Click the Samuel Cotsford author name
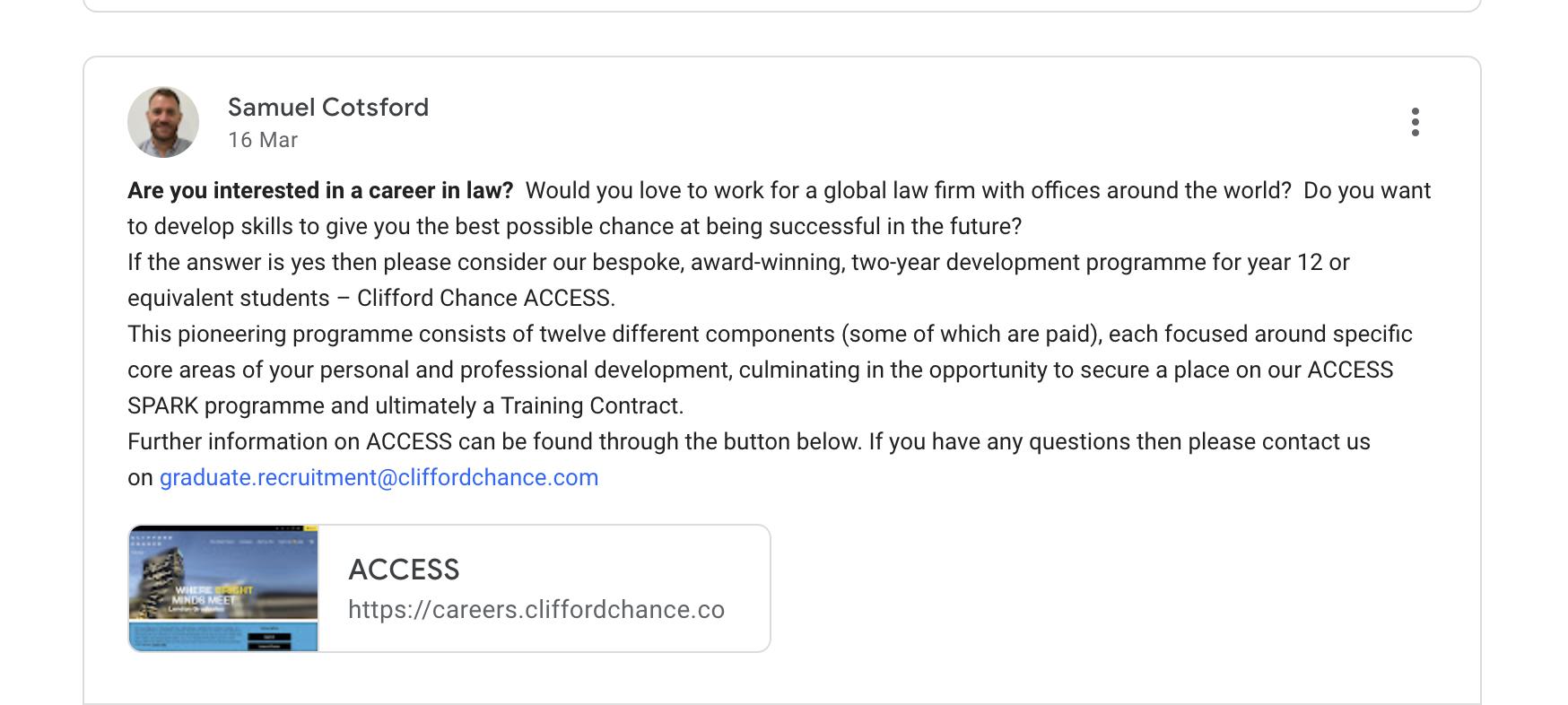1568x705 pixels. (x=328, y=108)
